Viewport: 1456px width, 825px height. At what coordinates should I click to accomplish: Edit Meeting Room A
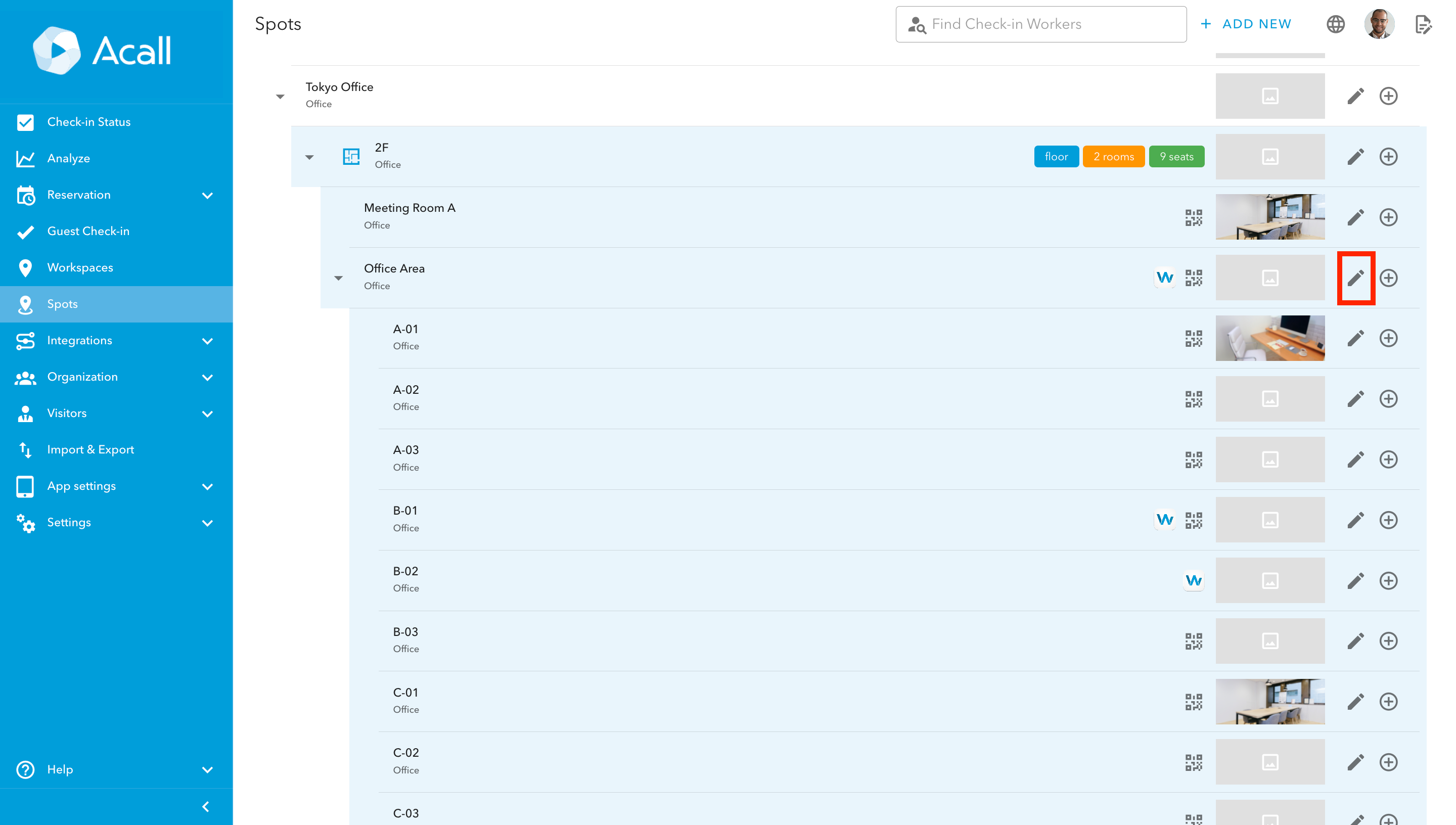[x=1355, y=217]
